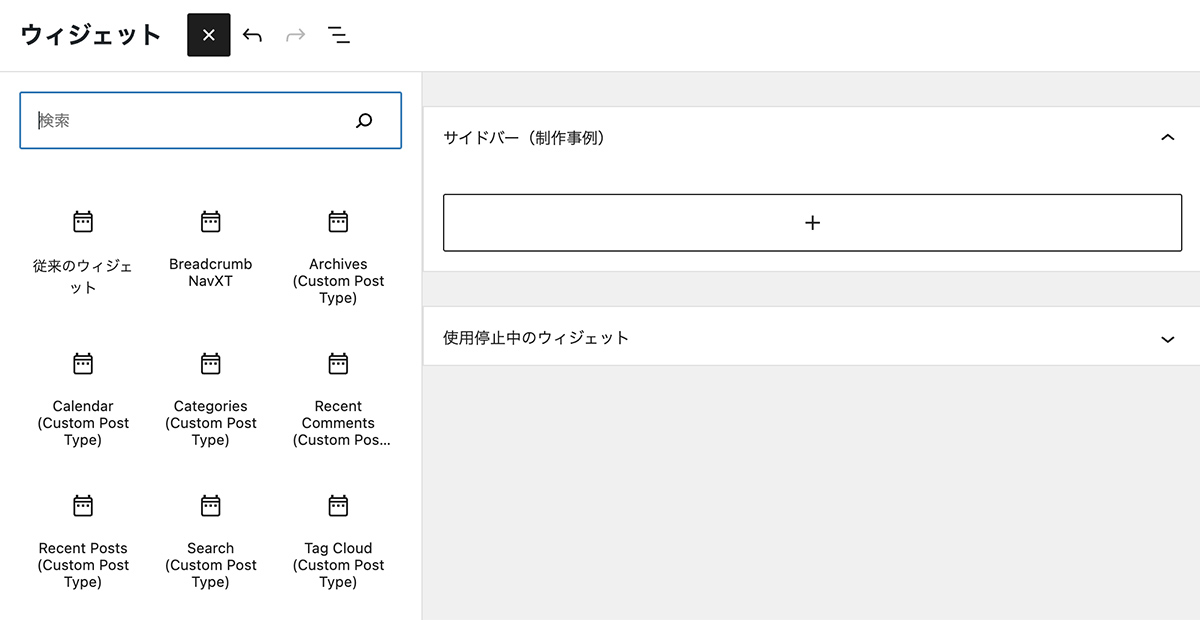Collapse the サイドバー（制作事例） panel chevron
Image resolution: width=1200 pixels, height=620 pixels.
pos(1167,138)
